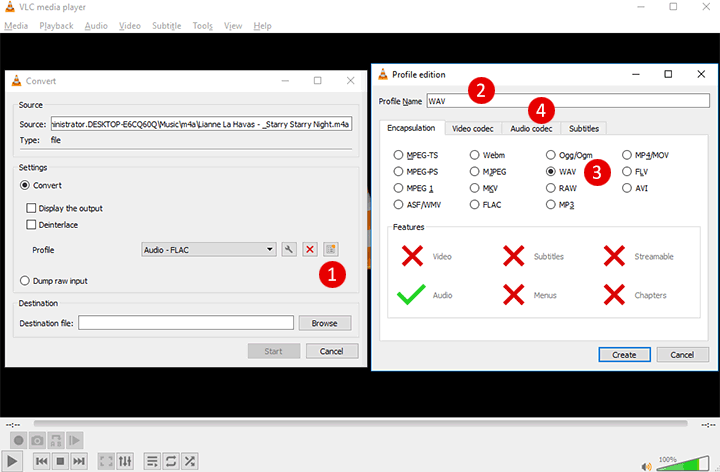Click Create in Profile edition
The image size is (720, 472).
point(624,354)
